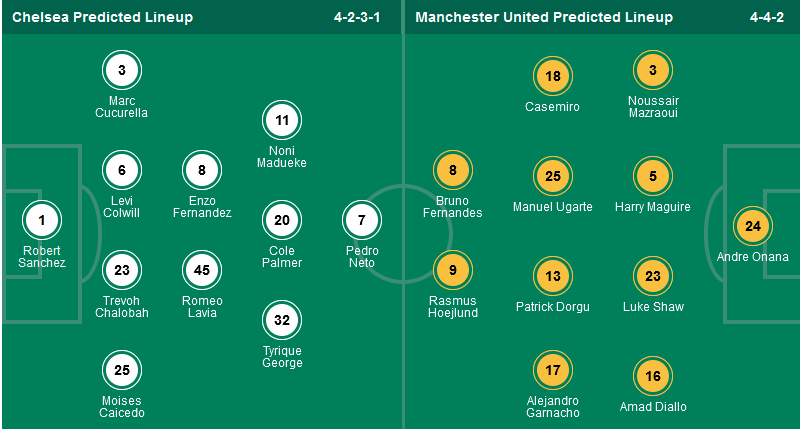Click the Noni Madueke name label

coord(282,156)
